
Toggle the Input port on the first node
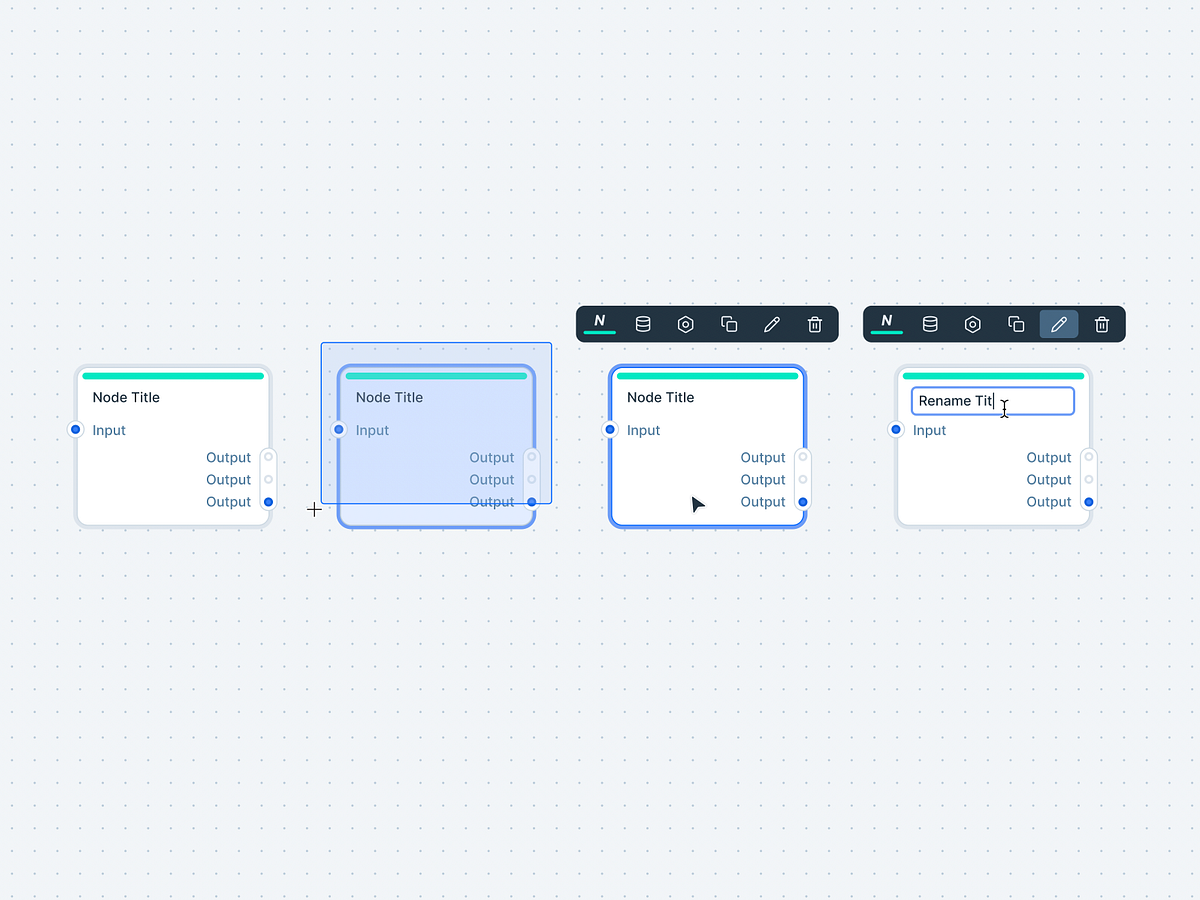coord(75,429)
